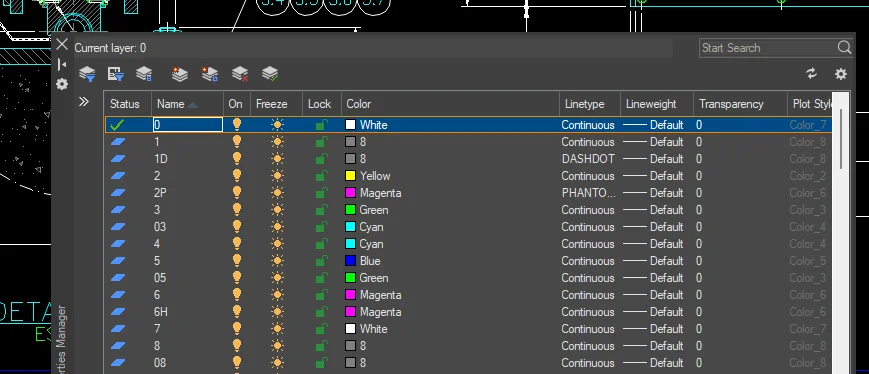The height and width of the screenshot is (374, 869).
Task: Open color picker for layer 3 Green swatch
Action: (350, 210)
